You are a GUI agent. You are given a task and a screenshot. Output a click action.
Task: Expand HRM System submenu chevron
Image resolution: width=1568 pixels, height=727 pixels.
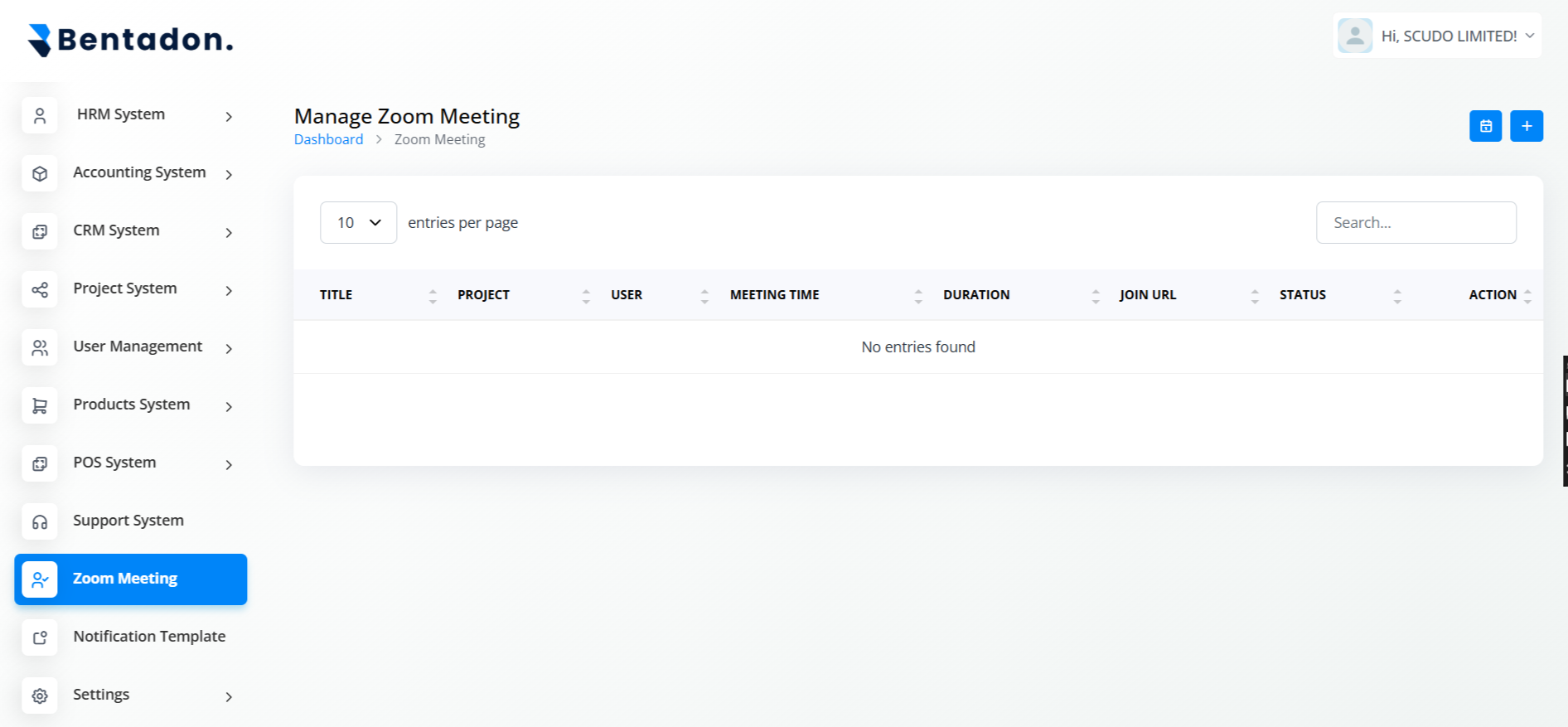tap(229, 117)
